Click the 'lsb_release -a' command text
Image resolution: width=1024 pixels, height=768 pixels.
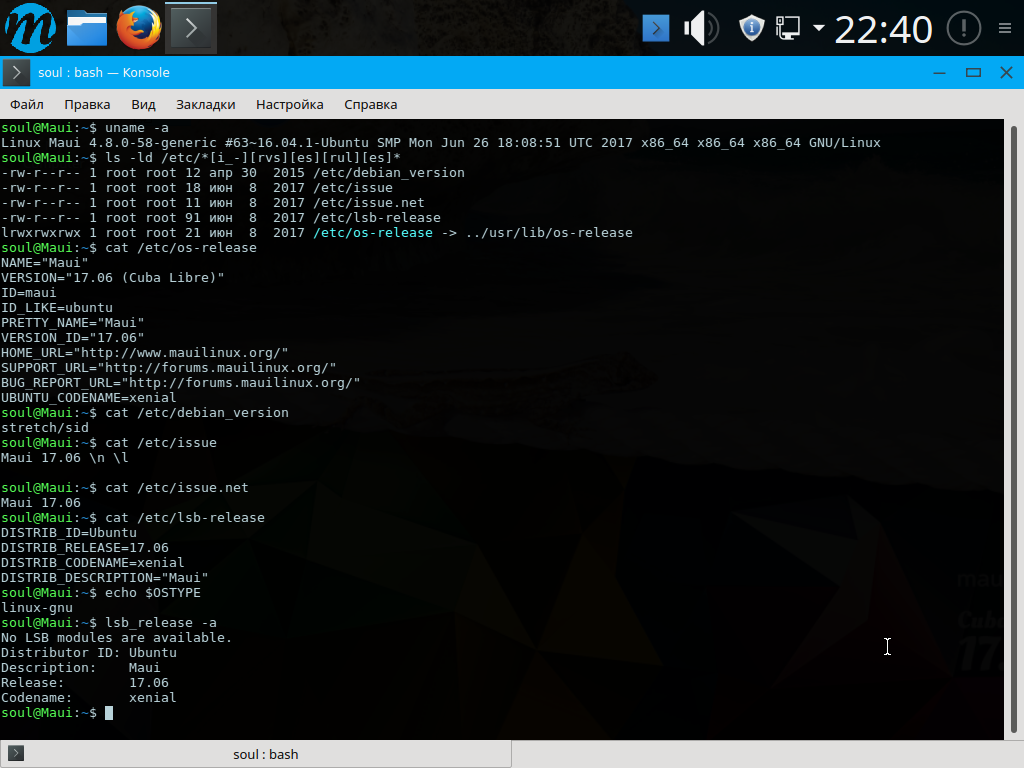(x=161, y=623)
